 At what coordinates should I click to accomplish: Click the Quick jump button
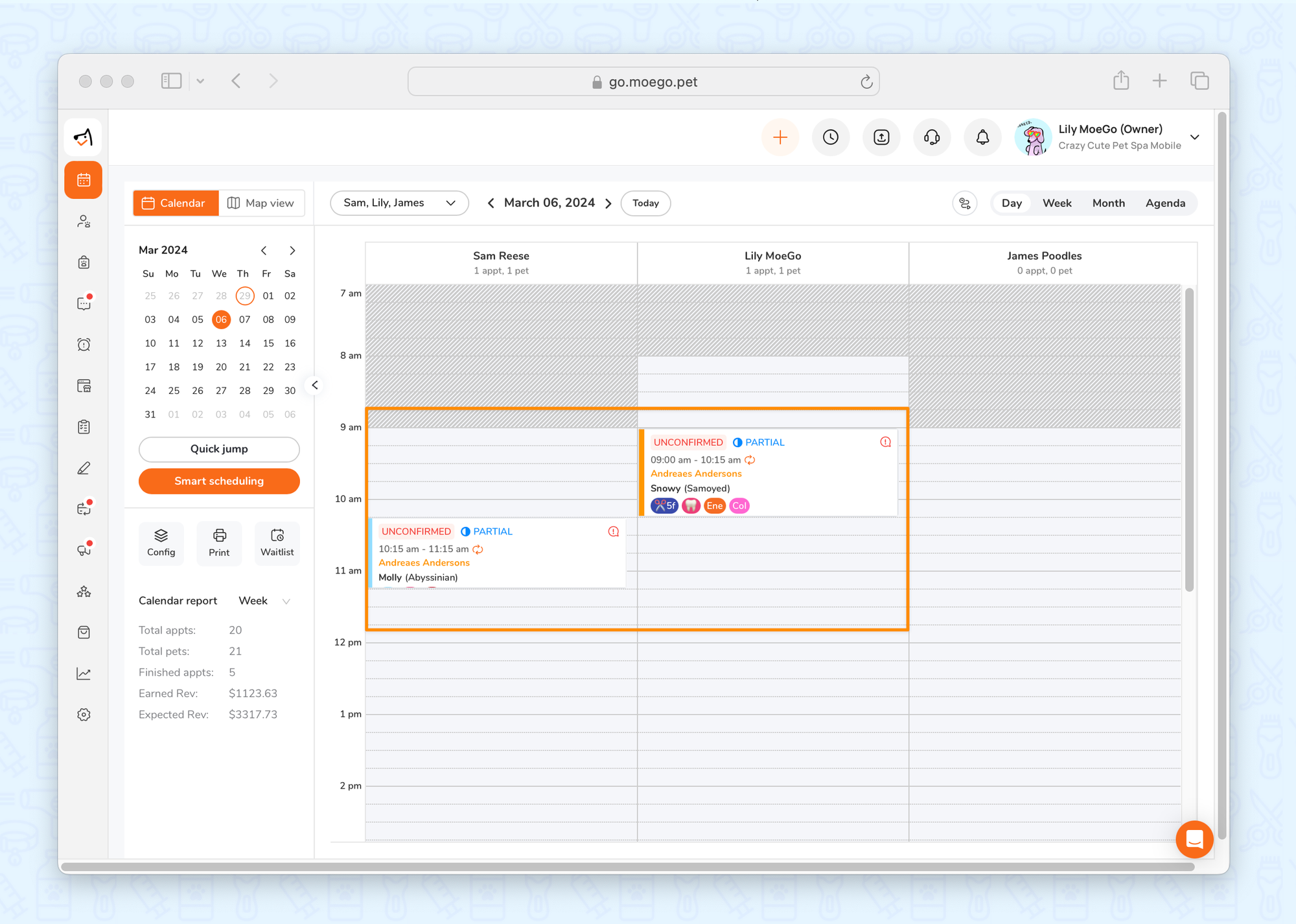tap(219, 449)
